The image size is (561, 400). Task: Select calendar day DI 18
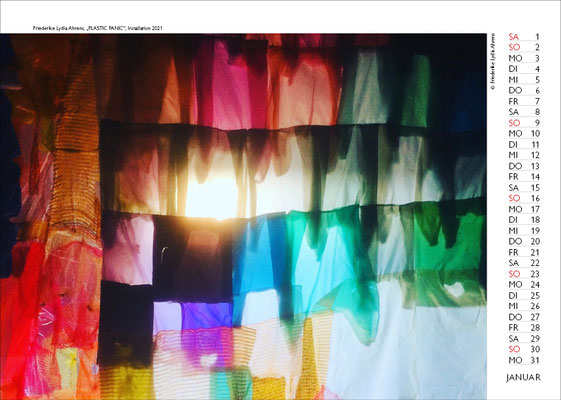coord(524,220)
